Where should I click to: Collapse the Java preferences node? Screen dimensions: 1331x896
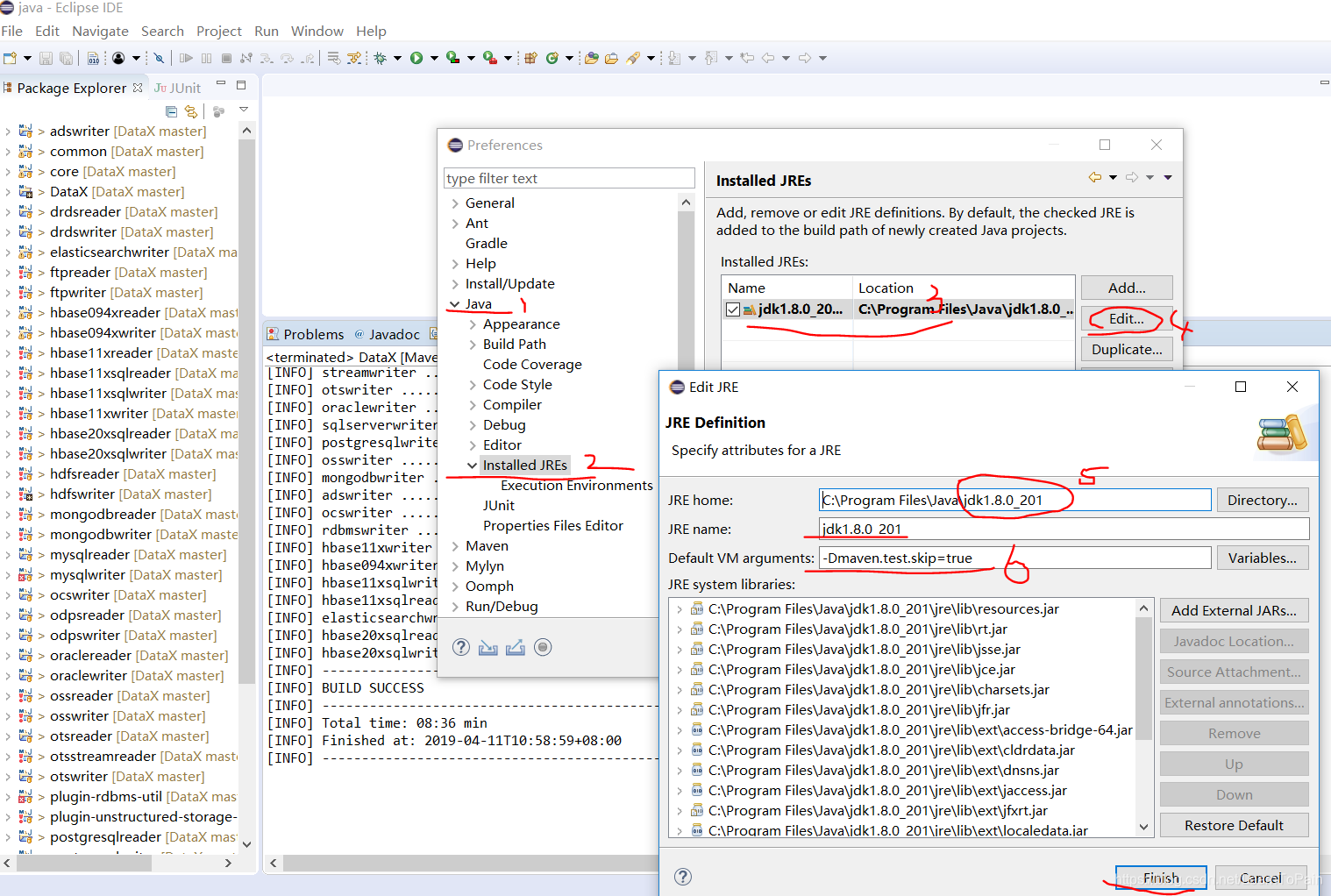(454, 304)
